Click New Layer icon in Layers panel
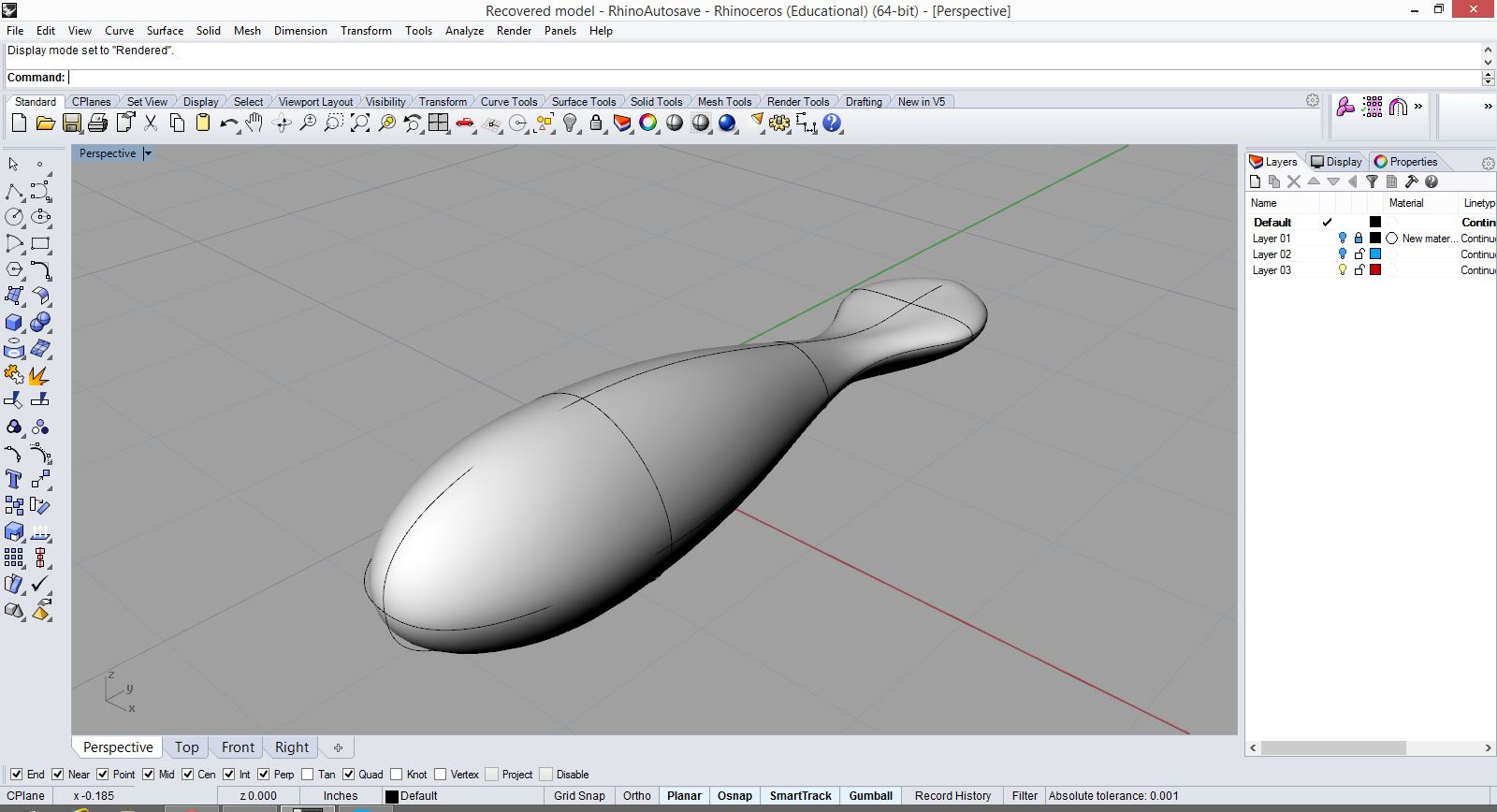1497x812 pixels. pyautogui.click(x=1256, y=181)
